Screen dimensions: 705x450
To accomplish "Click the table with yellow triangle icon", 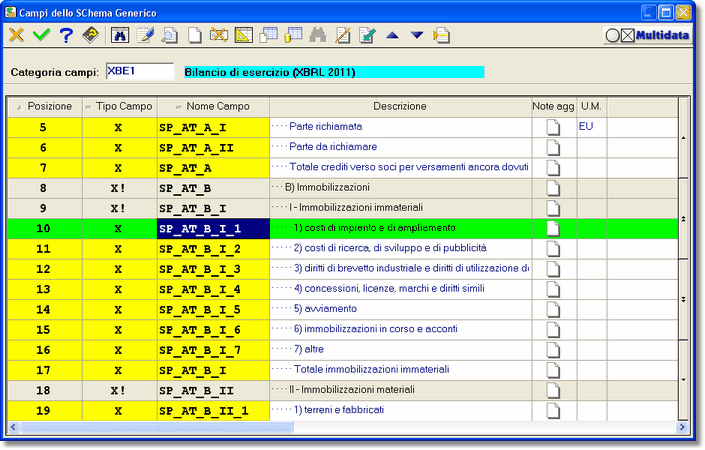I will [x=244, y=35].
